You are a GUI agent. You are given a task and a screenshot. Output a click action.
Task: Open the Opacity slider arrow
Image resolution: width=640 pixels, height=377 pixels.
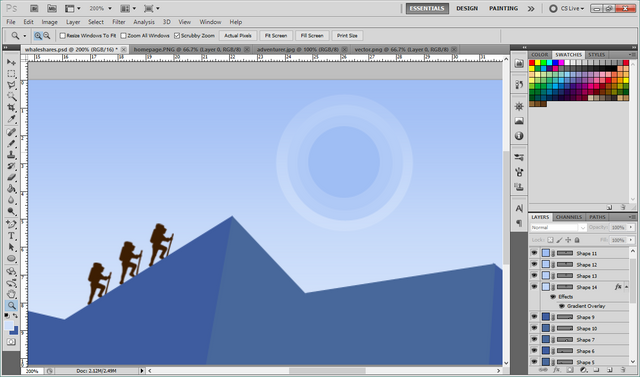pos(631,228)
